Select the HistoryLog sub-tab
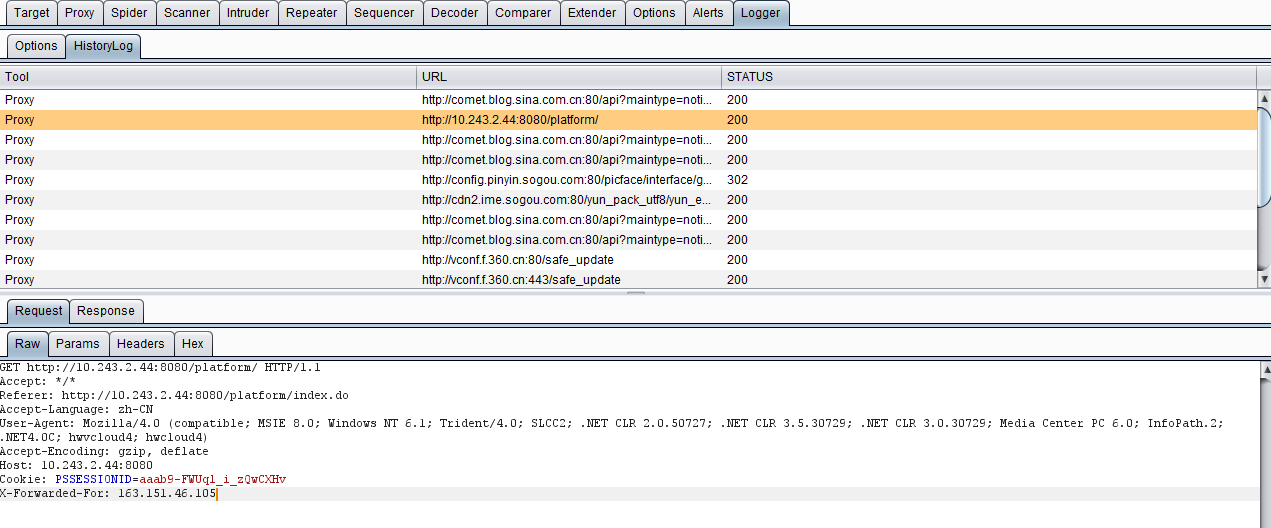 [x=103, y=46]
